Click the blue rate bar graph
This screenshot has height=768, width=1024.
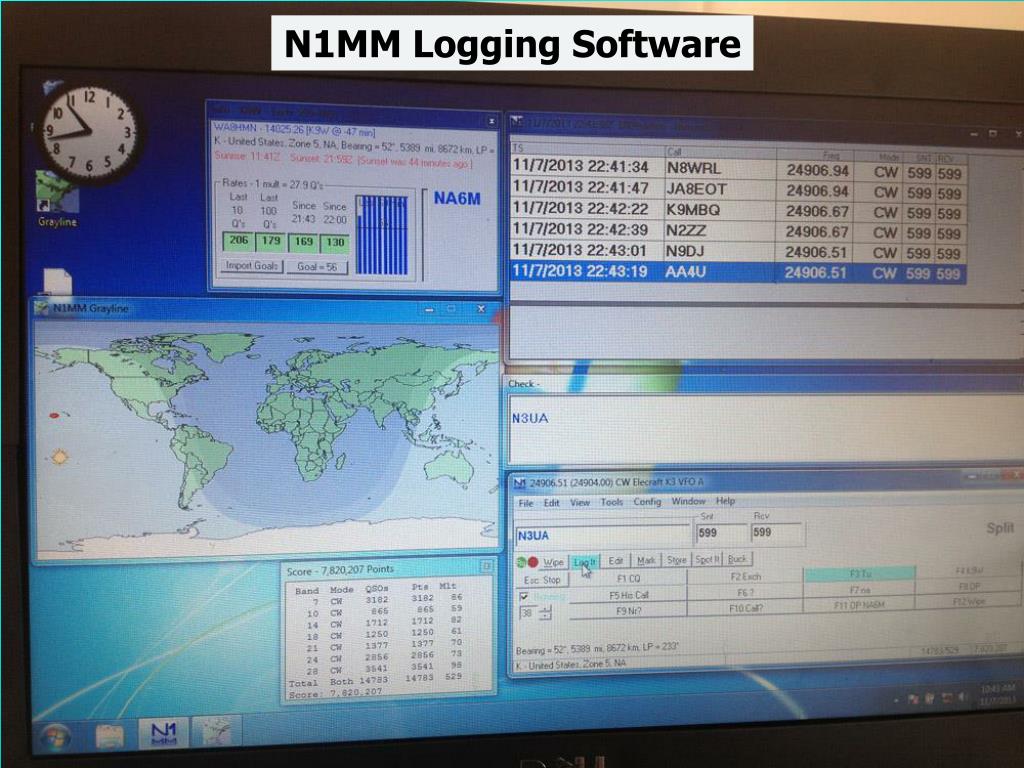click(382, 234)
